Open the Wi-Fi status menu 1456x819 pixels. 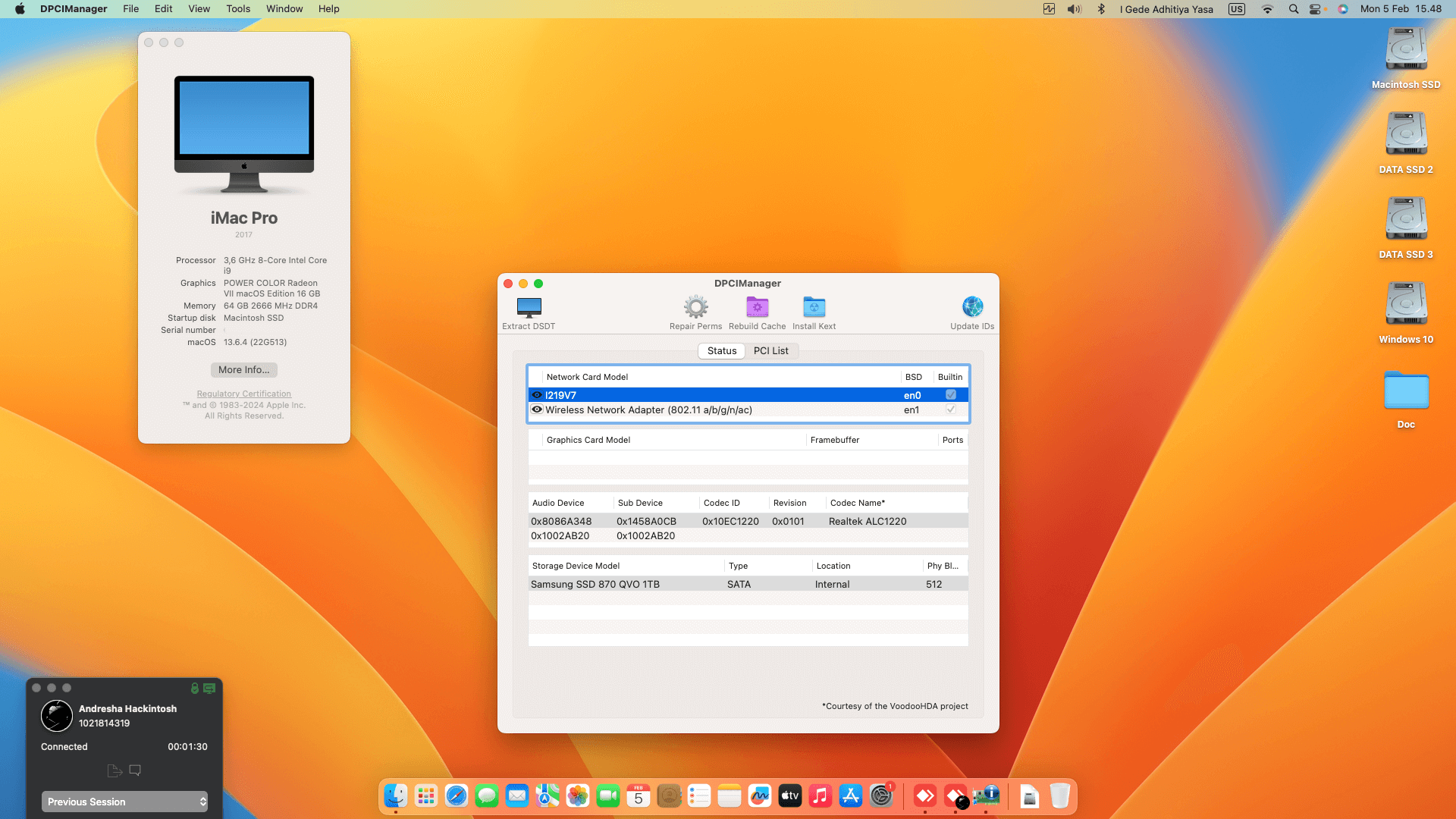(1267, 9)
